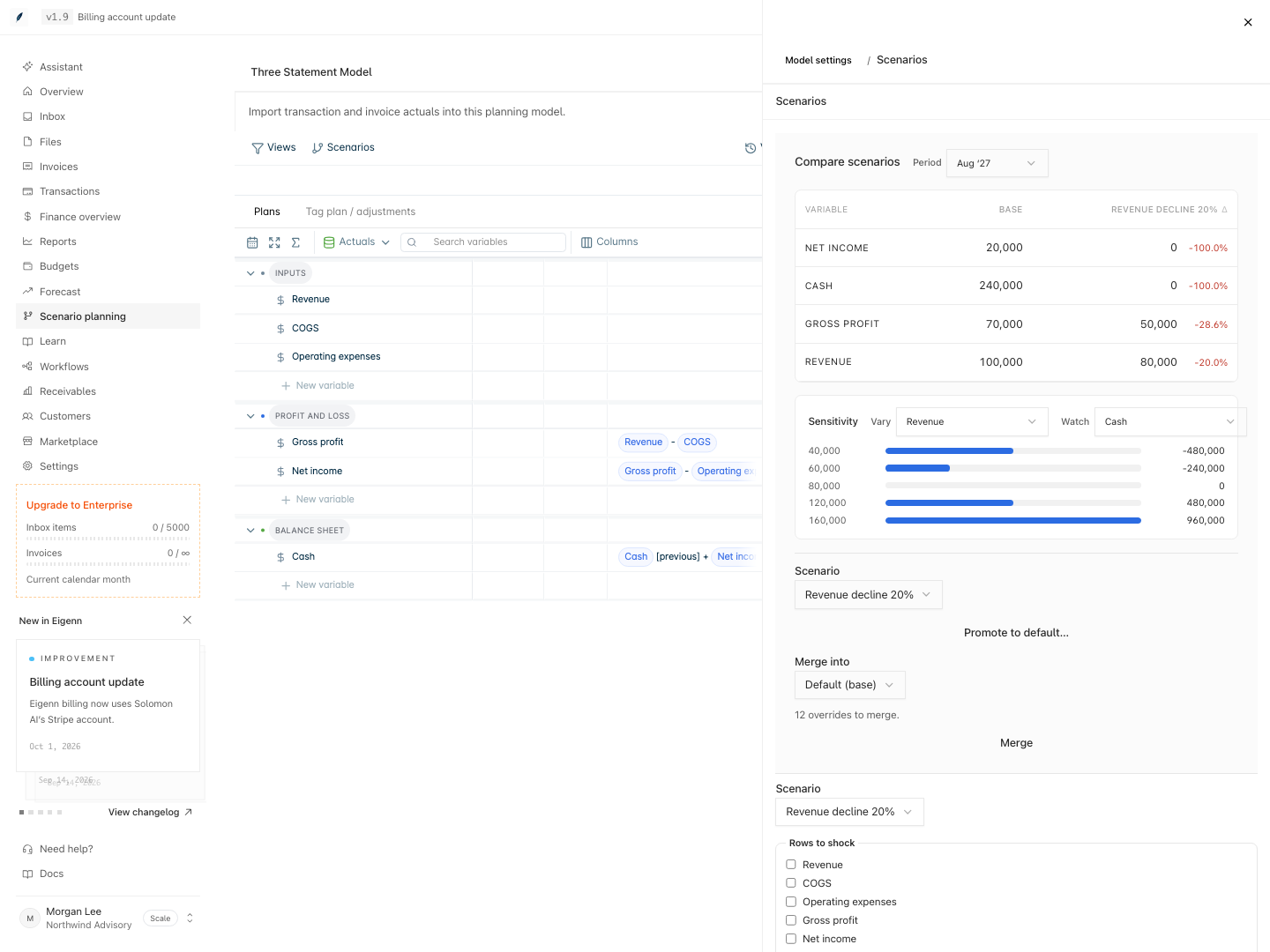Open Forecast using its trend icon
This screenshot has height=952, width=1270.
click(28, 292)
